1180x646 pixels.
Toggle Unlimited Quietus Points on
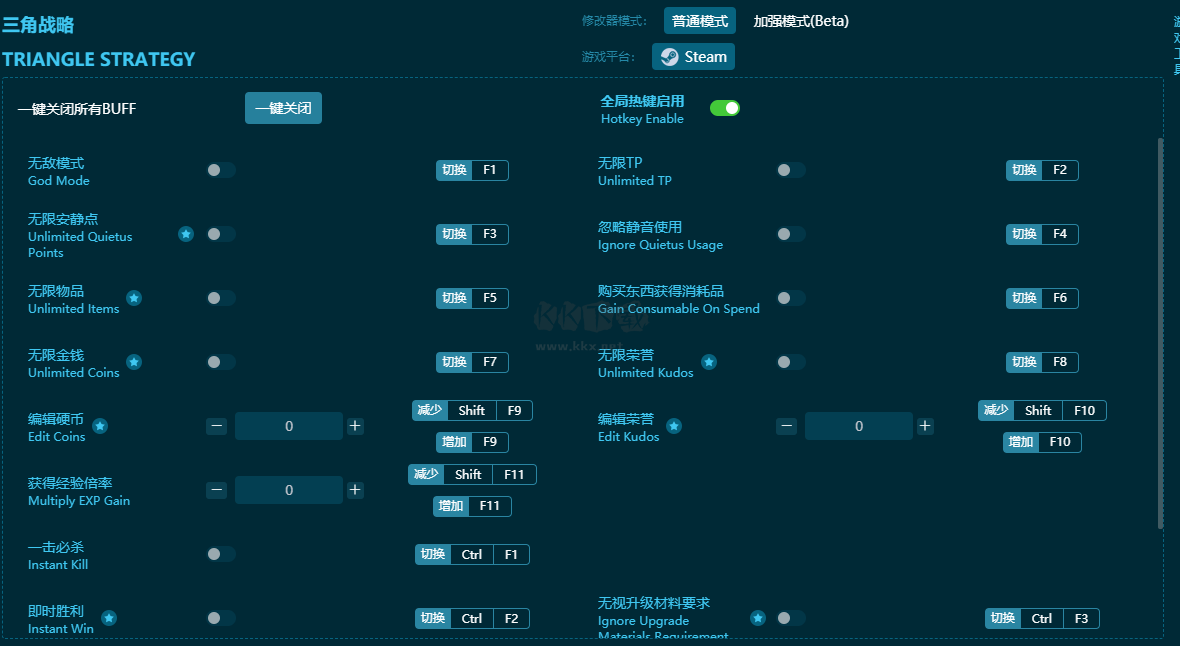pos(221,234)
